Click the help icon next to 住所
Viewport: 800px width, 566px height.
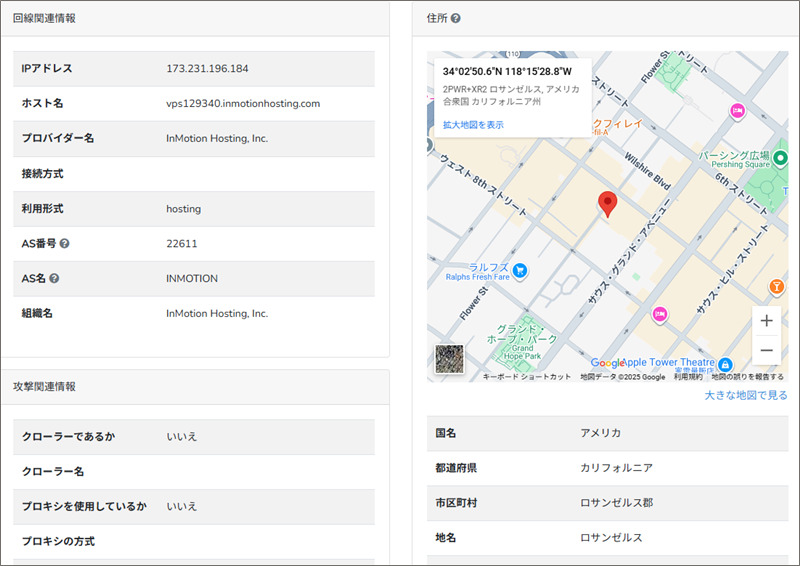(x=455, y=18)
